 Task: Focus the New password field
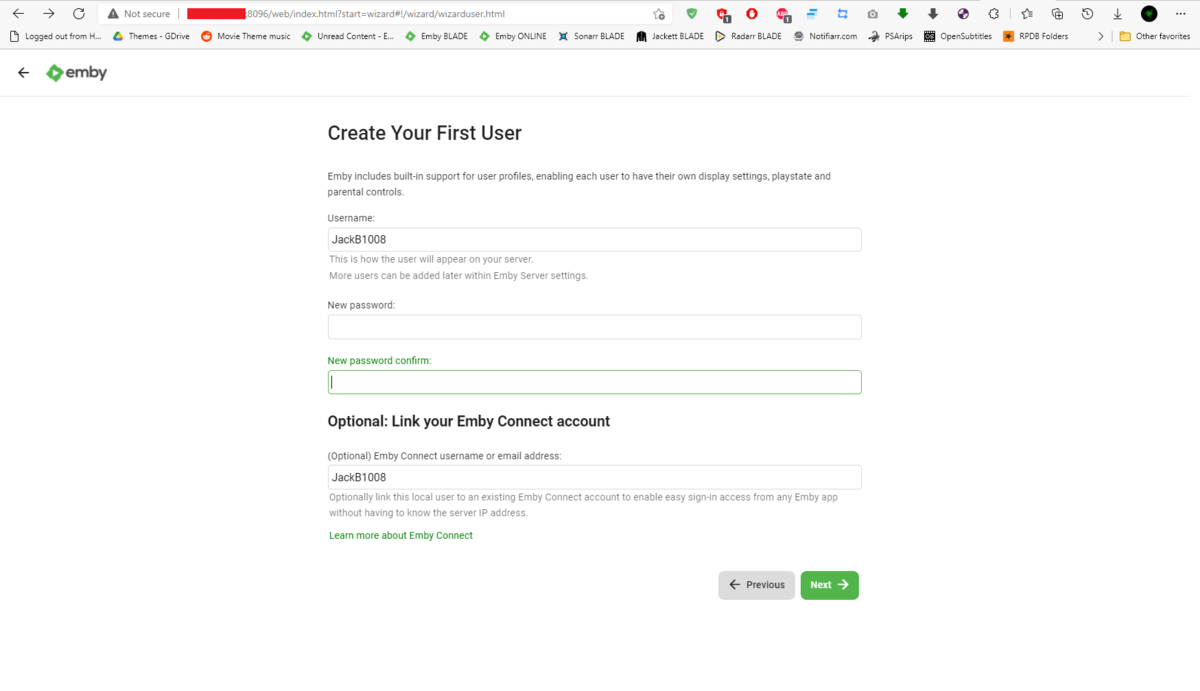click(594, 326)
